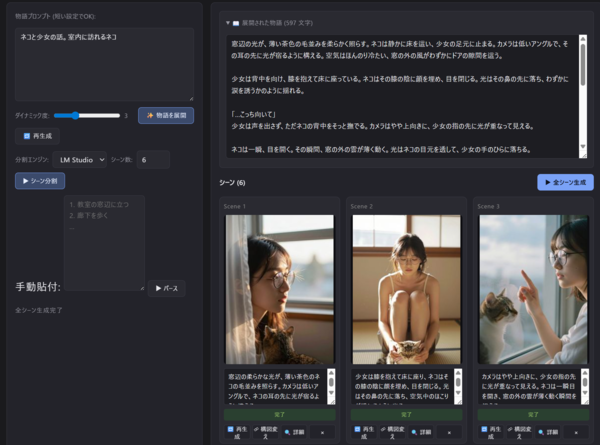Generate all scenes with 全シーン生成 button

tap(565, 182)
